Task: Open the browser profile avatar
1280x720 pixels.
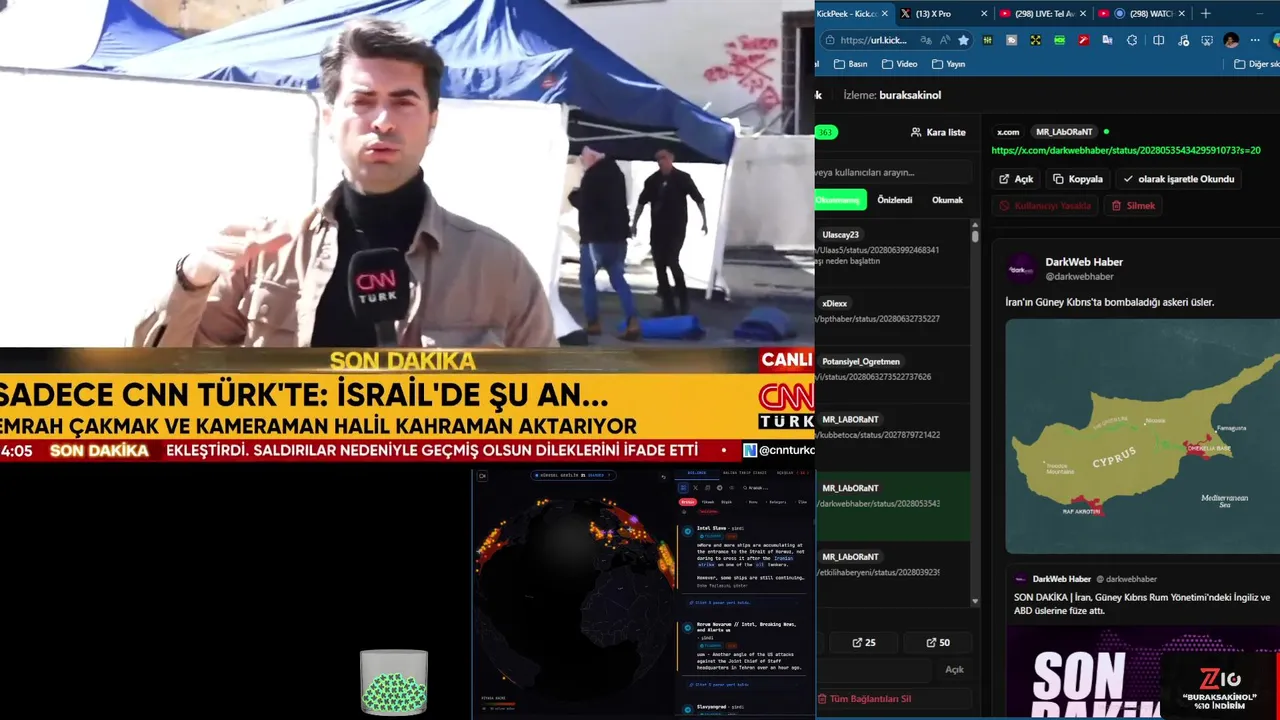Action: coord(1231,40)
